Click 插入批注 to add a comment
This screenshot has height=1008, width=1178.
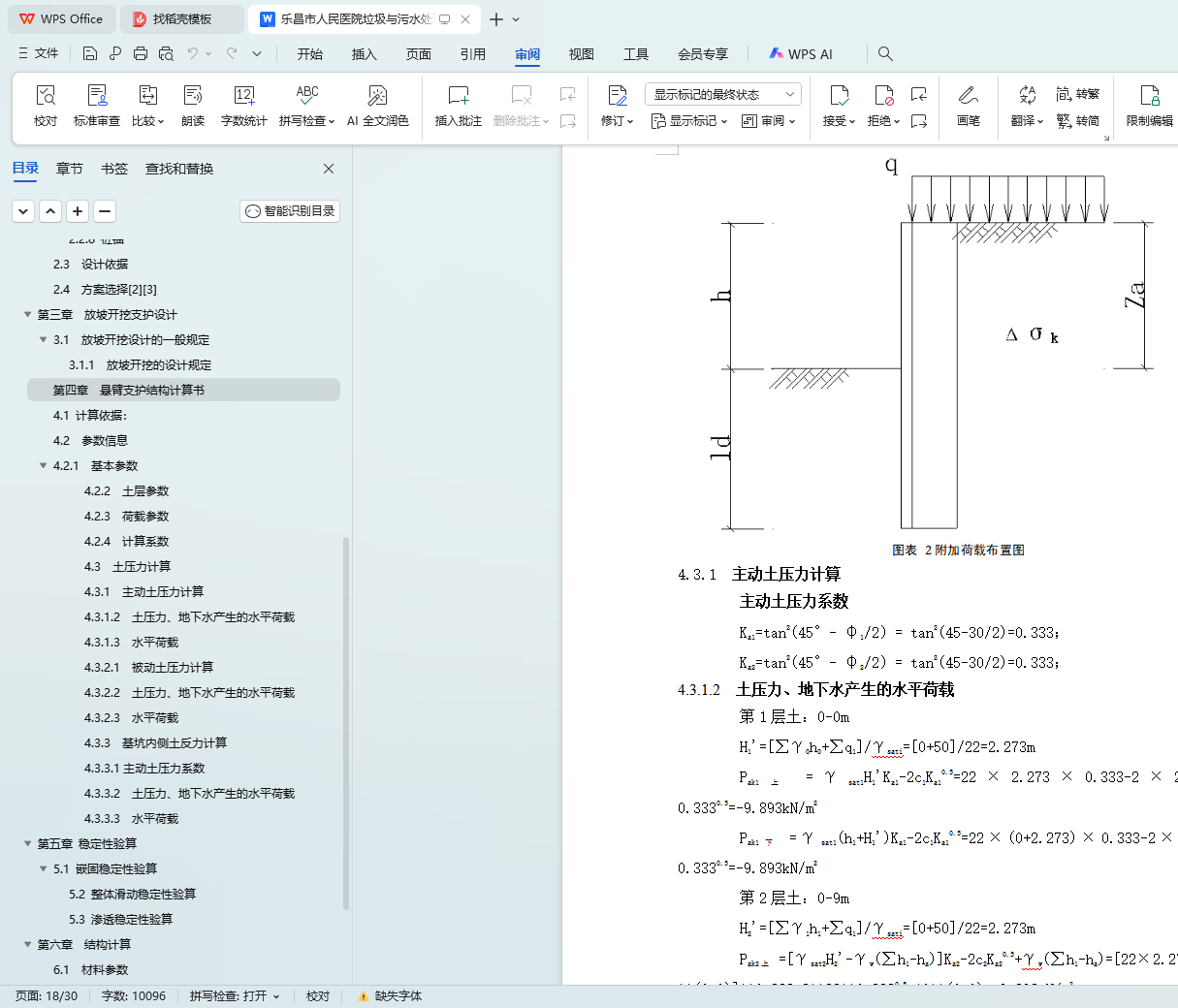point(459,105)
